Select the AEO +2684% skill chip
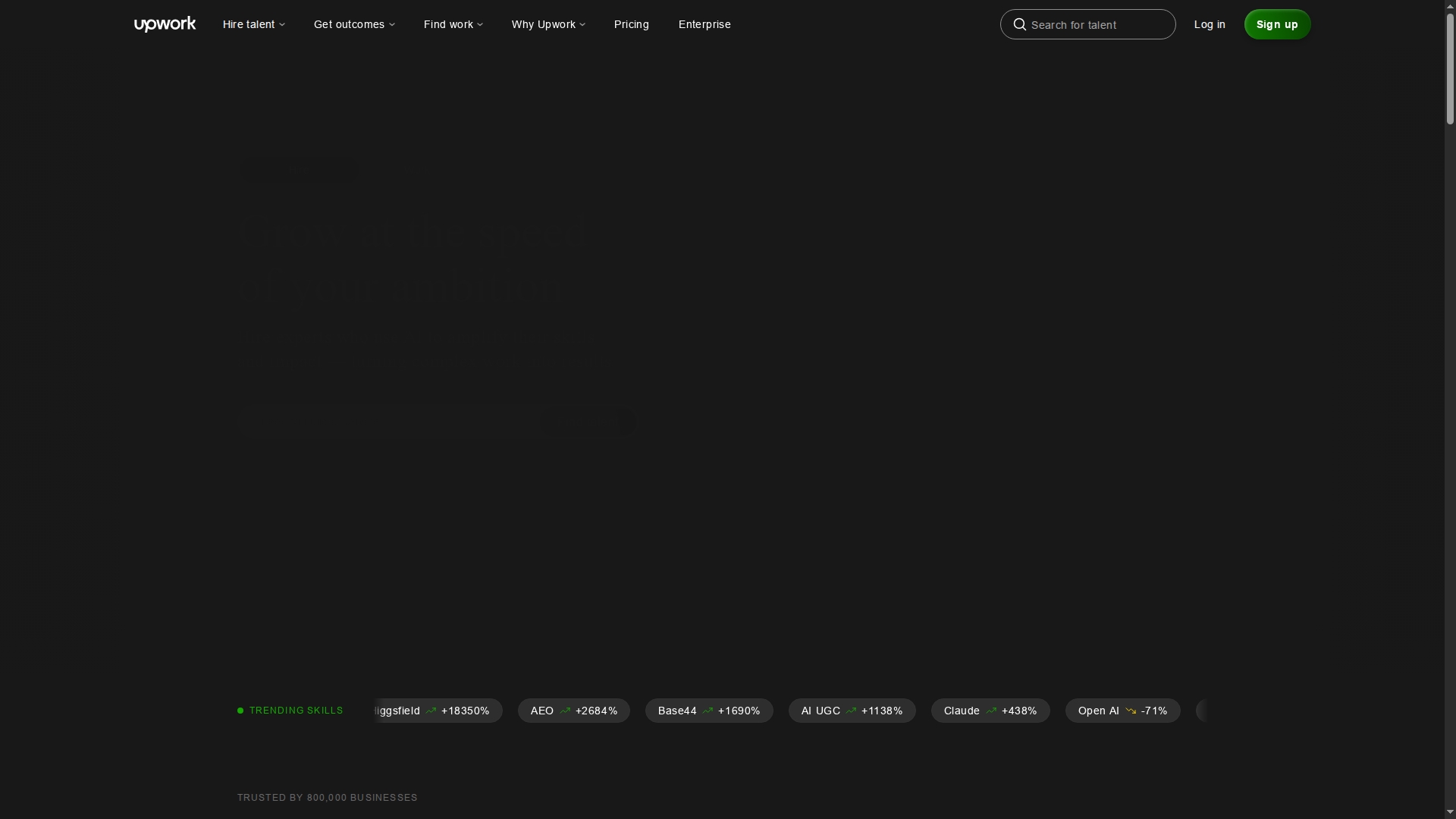The height and width of the screenshot is (819, 1456). [574, 711]
